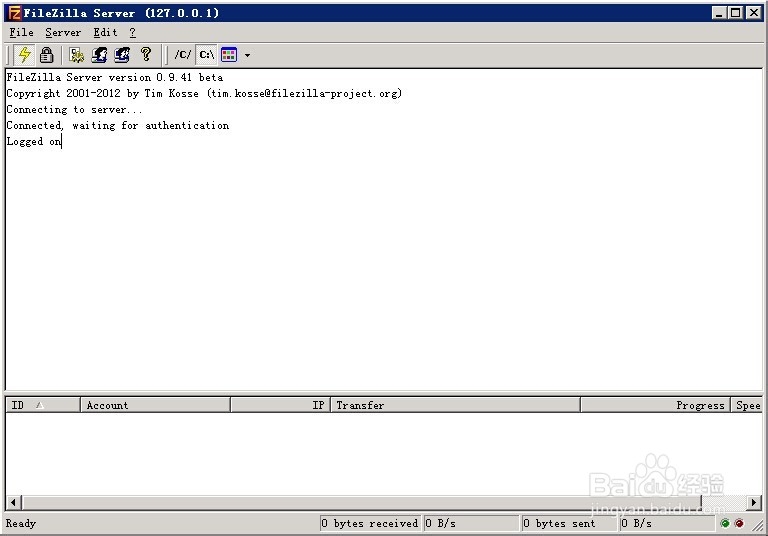768x536 pixels.
Task: Open the File menu
Action: 22,32
